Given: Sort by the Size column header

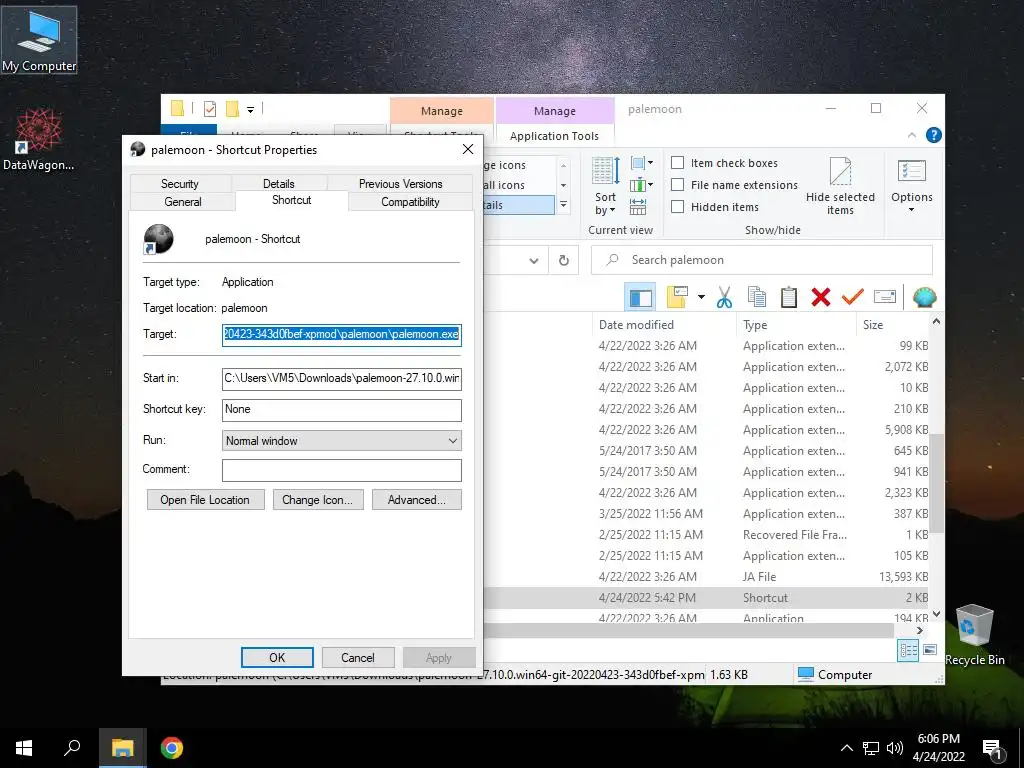Looking at the screenshot, I should pos(891,325).
